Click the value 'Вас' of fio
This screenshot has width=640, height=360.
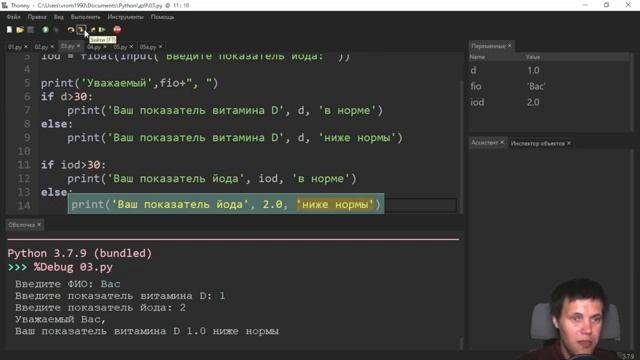[536, 86]
